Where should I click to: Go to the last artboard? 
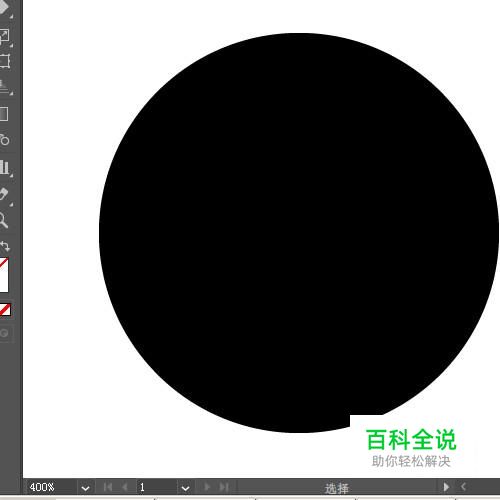[x=224, y=487]
